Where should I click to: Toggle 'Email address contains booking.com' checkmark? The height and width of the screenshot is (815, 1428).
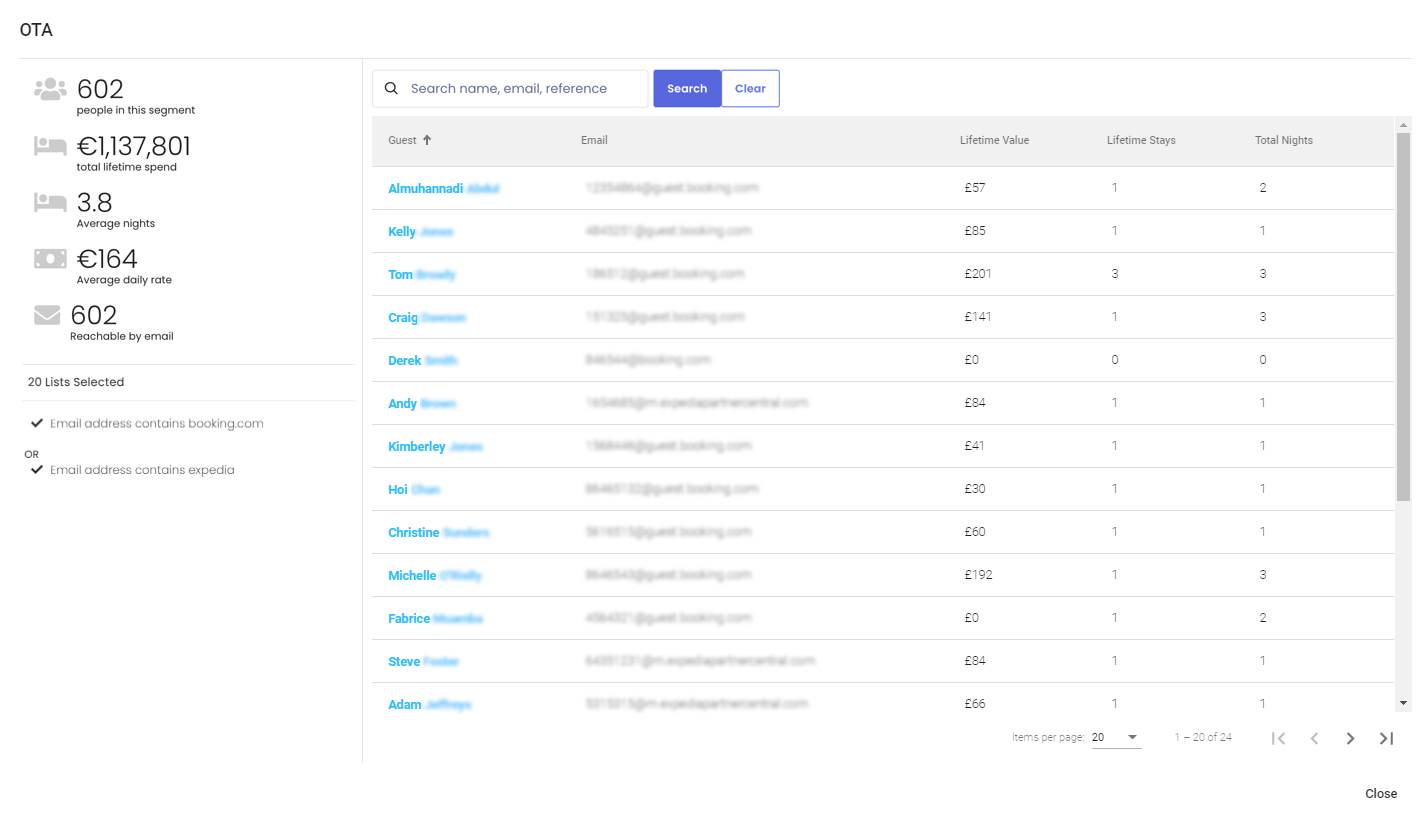coord(37,423)
